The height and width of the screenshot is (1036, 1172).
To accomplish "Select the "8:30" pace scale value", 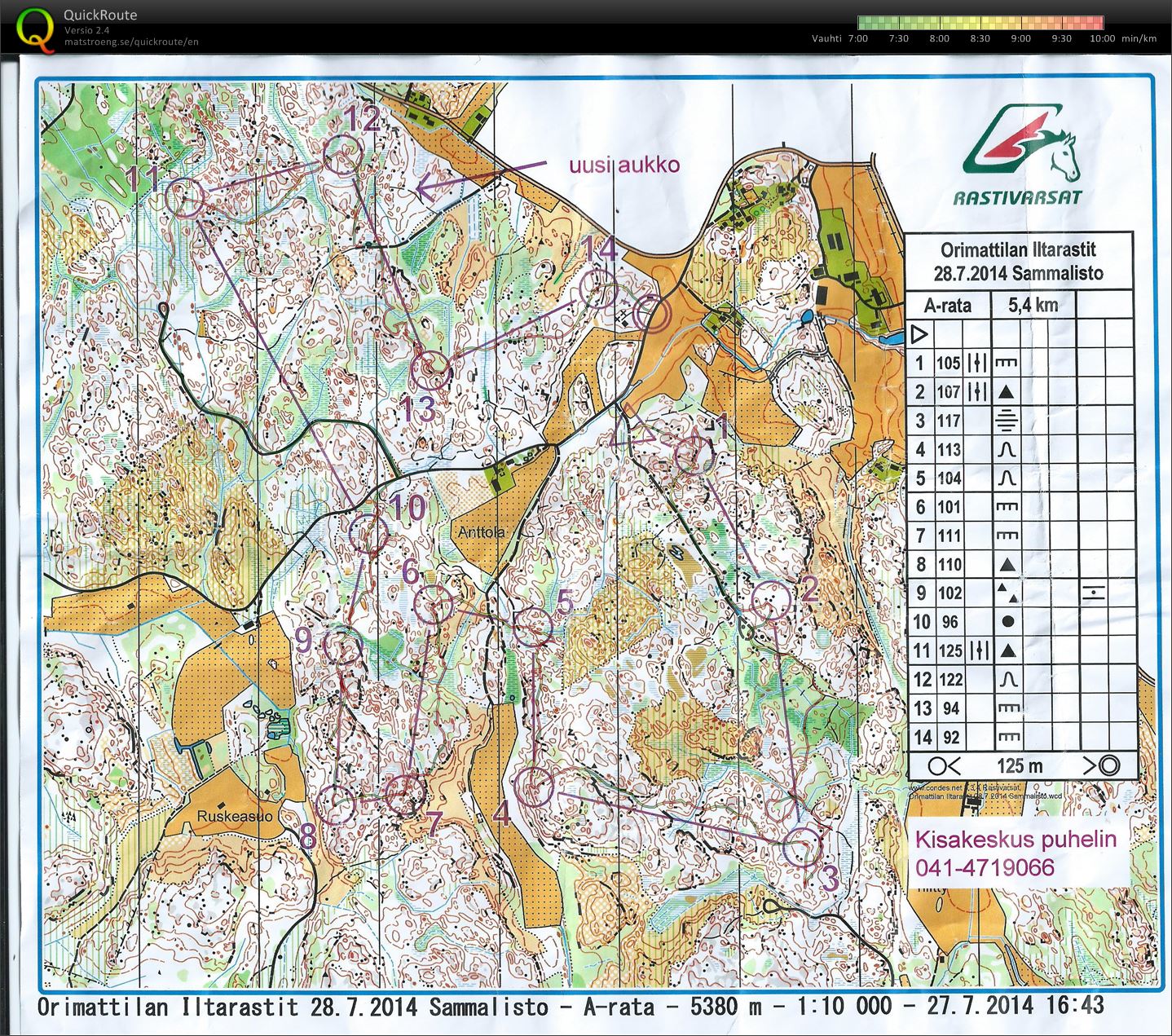I will point(980,38).
